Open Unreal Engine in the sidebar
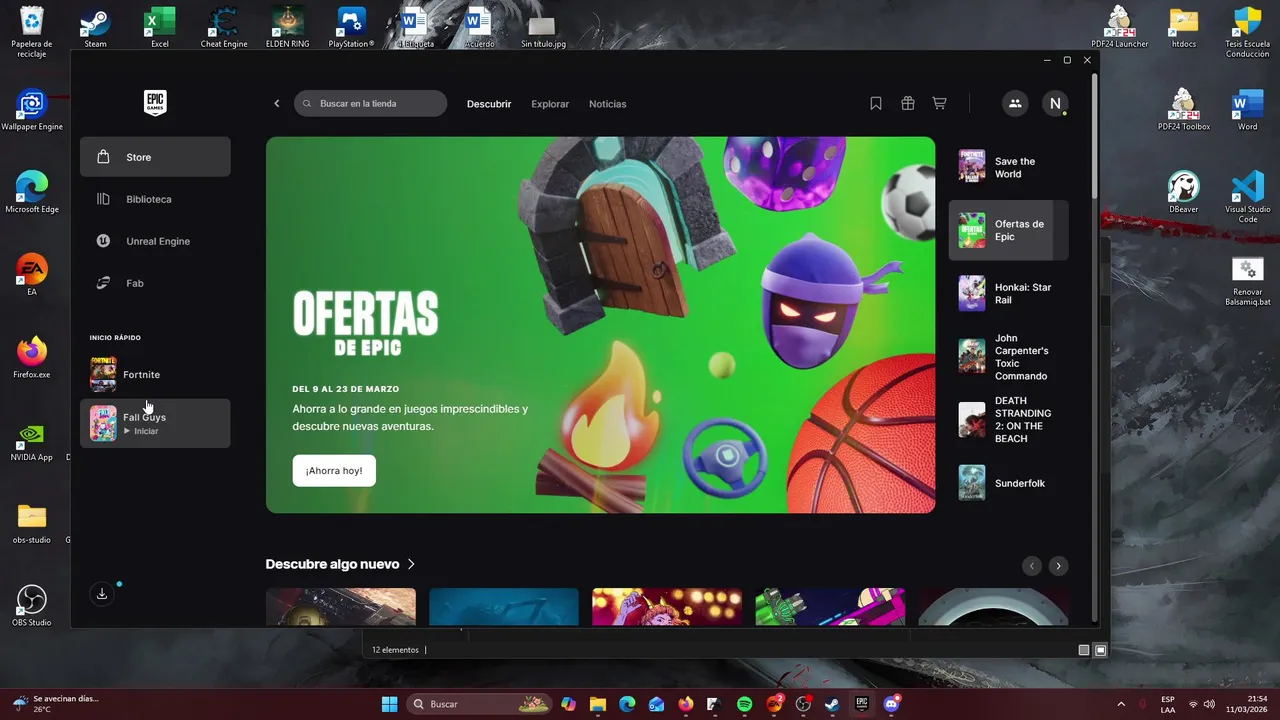The image size is (1280, 720). pos(155,241)
